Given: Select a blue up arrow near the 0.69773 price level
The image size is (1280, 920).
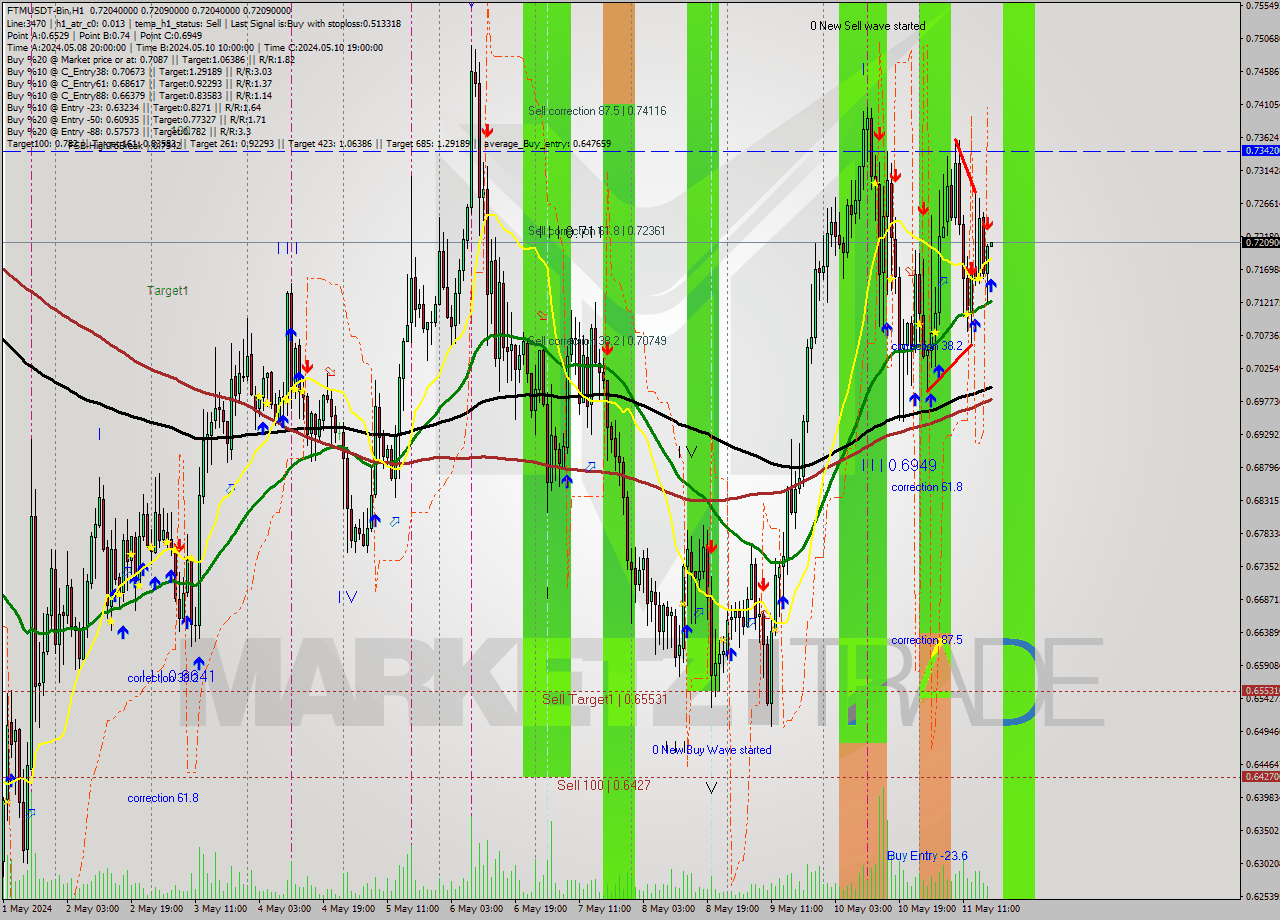Looking at the screenshot, I should click(x=915, y=399).
